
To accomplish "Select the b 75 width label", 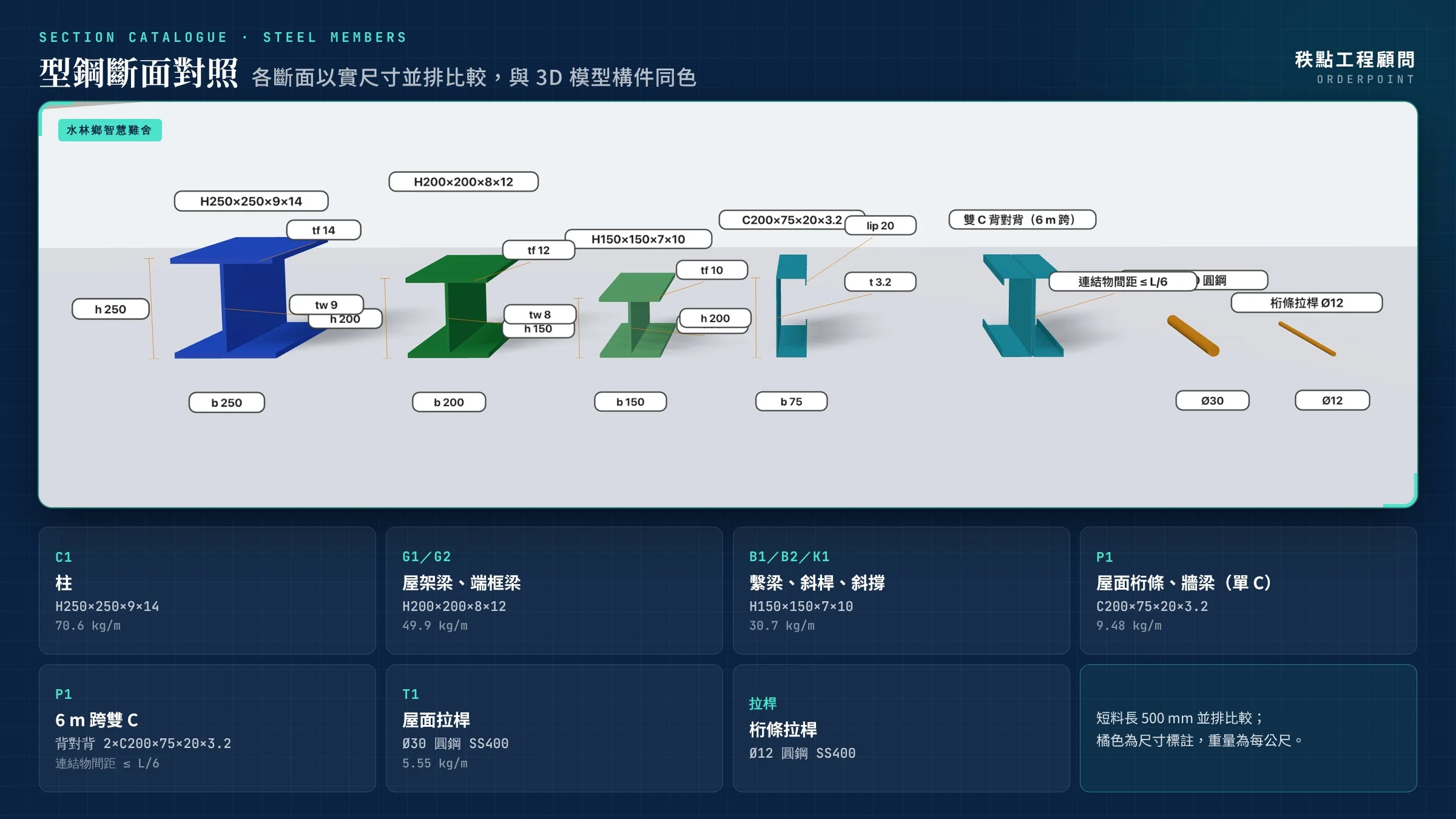I will [791, 401].
